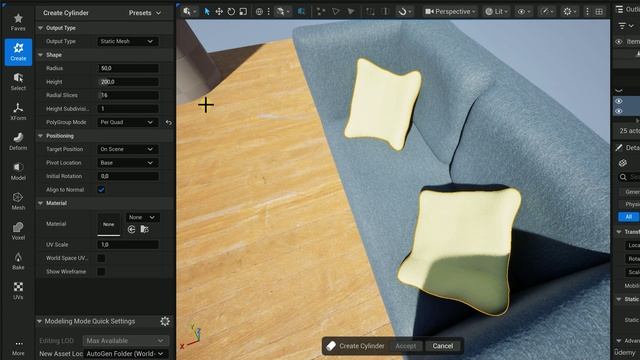Edit the Radial Slices field
This screenshot has width=640, height=360.
[x=128, y=96]
